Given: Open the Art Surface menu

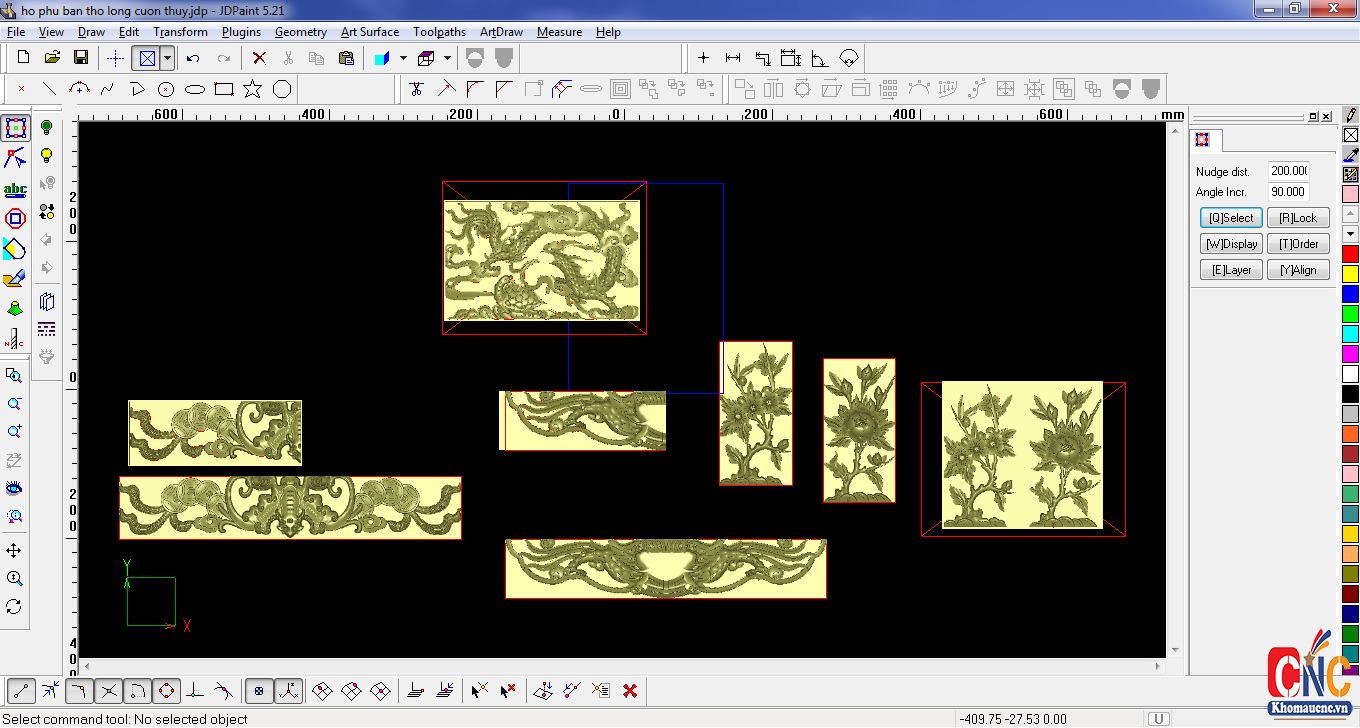Looking at the screenshot, I should coord(369,32).
